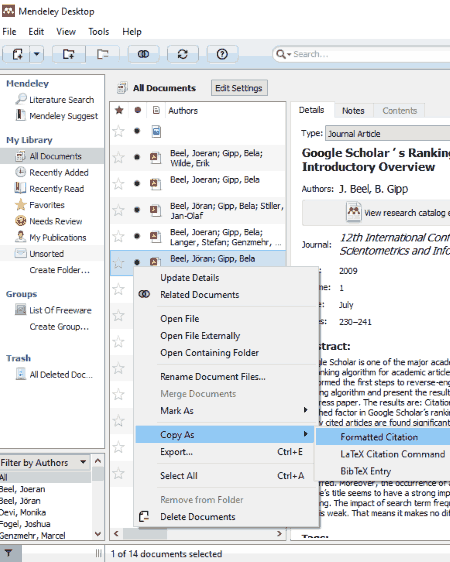
Task: Expand the Copy As submenu
Action: pyautogui.click(x=225, y=435)
